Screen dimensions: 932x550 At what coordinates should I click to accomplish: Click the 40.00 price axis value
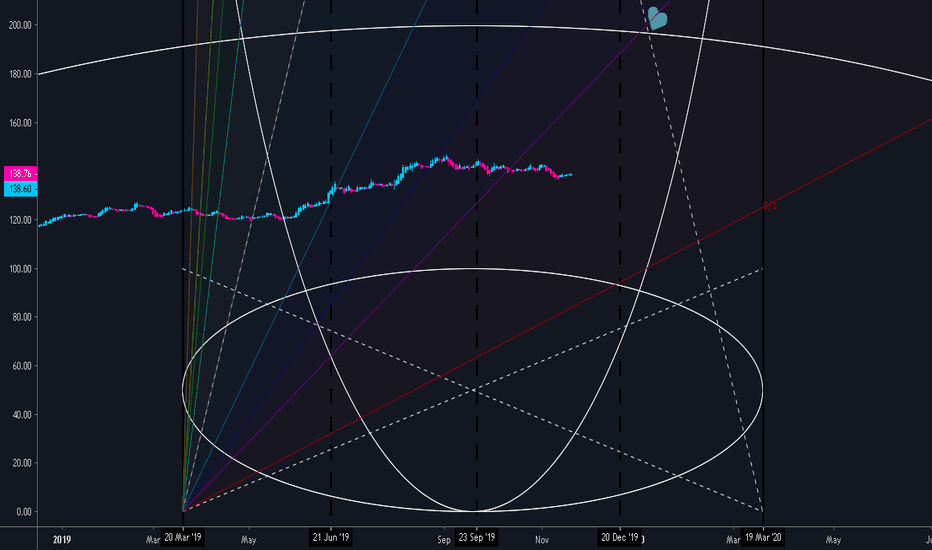(22, 414)
